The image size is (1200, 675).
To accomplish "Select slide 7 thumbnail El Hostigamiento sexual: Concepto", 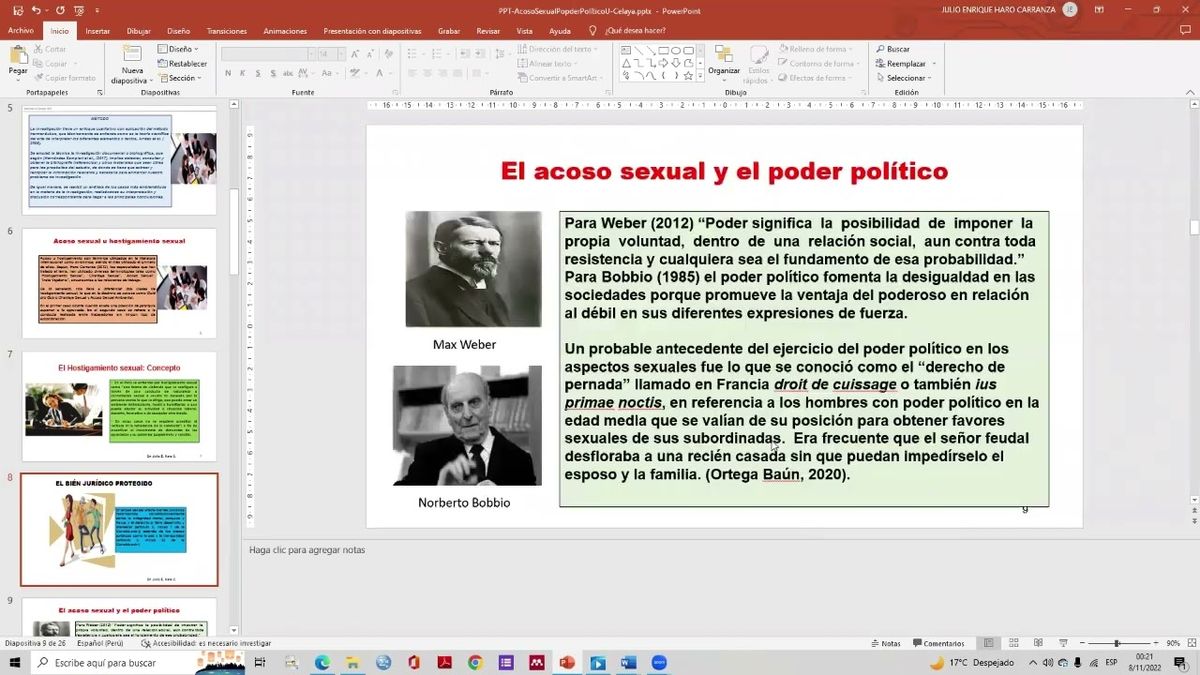I will click(119, 406).
